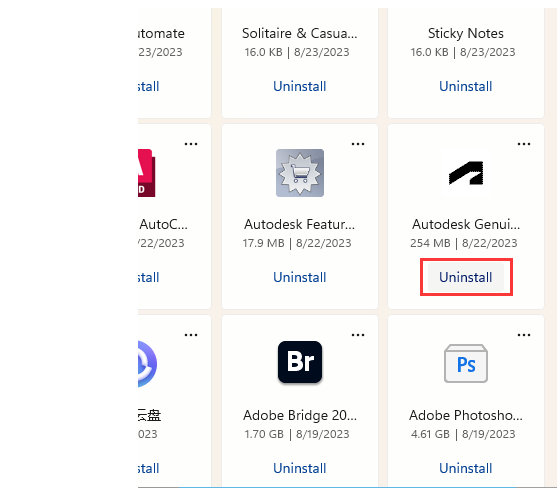Uninstall Adobe Photoshop

pyautogui.click(x=465, y=468)
